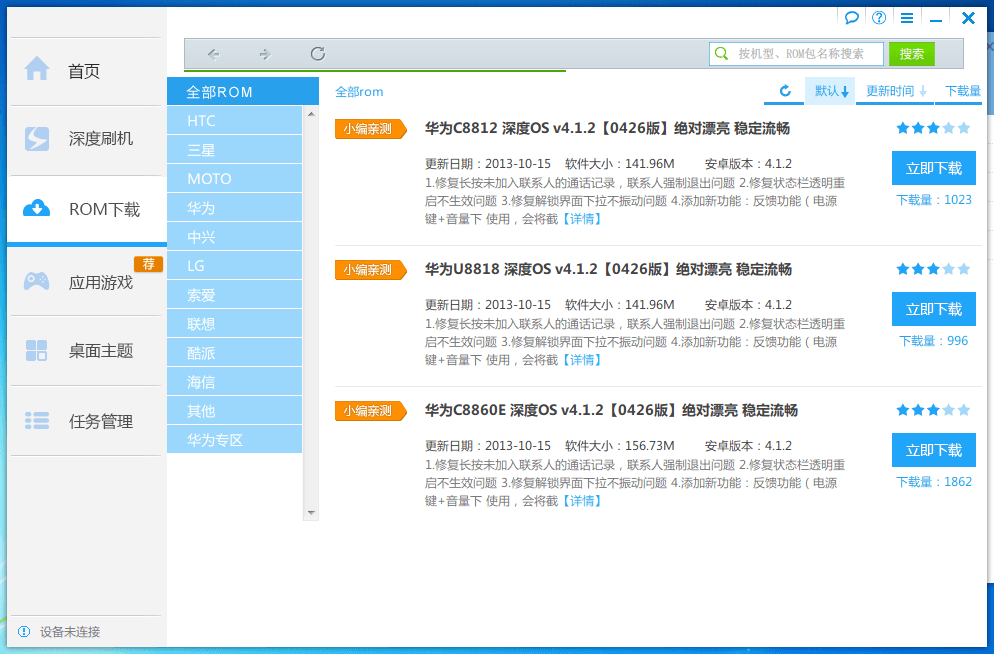
Task: Click the category list scroll down arrow
Action: (x=311, y=512)
